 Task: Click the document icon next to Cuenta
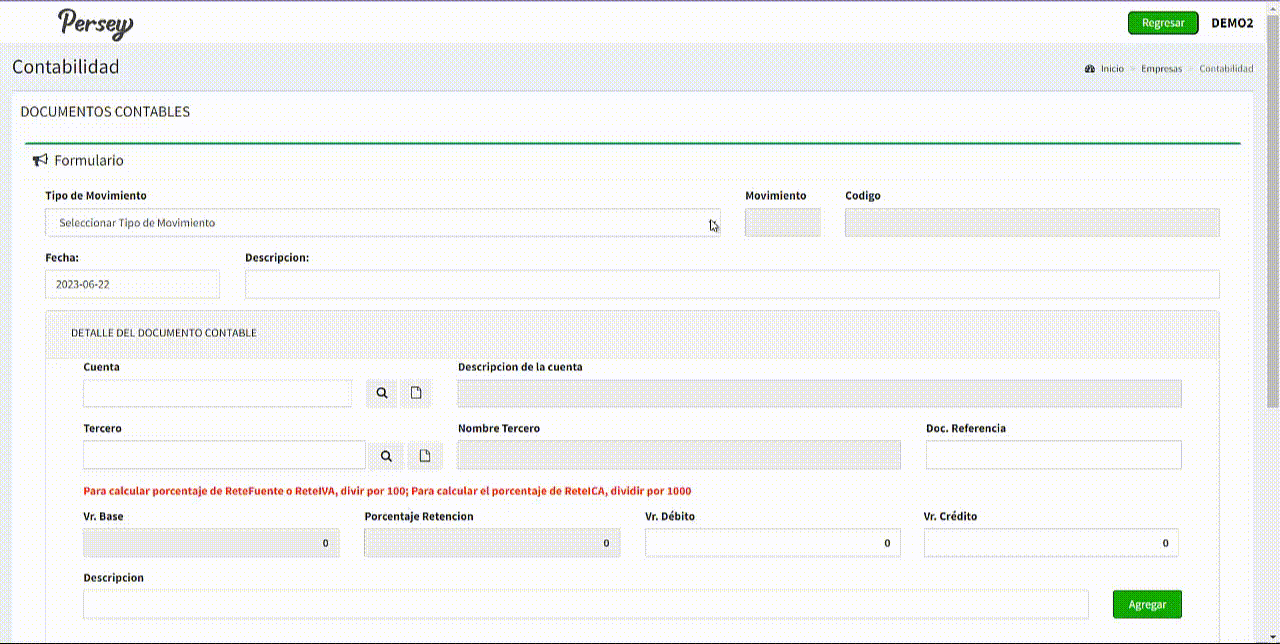416,394
